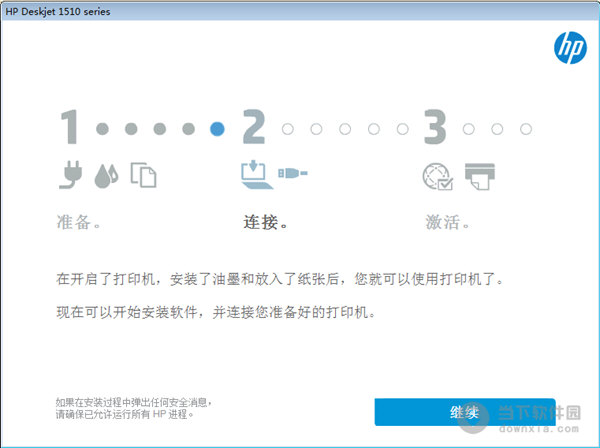Image resolution: width=600 pixels, height=448 pixels.
Task: Click the 激活。 step label
Action: (447, 222)
